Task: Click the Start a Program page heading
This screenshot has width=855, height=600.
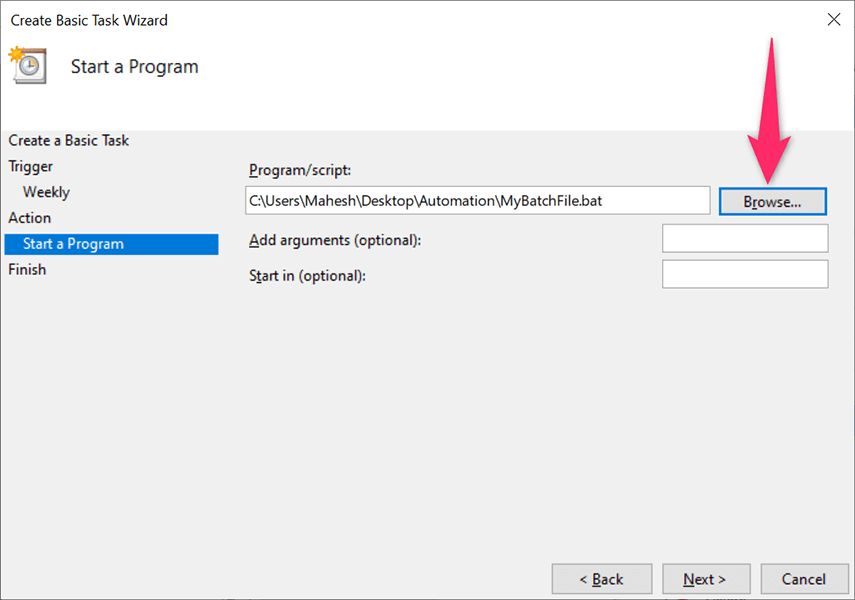Action: pos(134,67)
